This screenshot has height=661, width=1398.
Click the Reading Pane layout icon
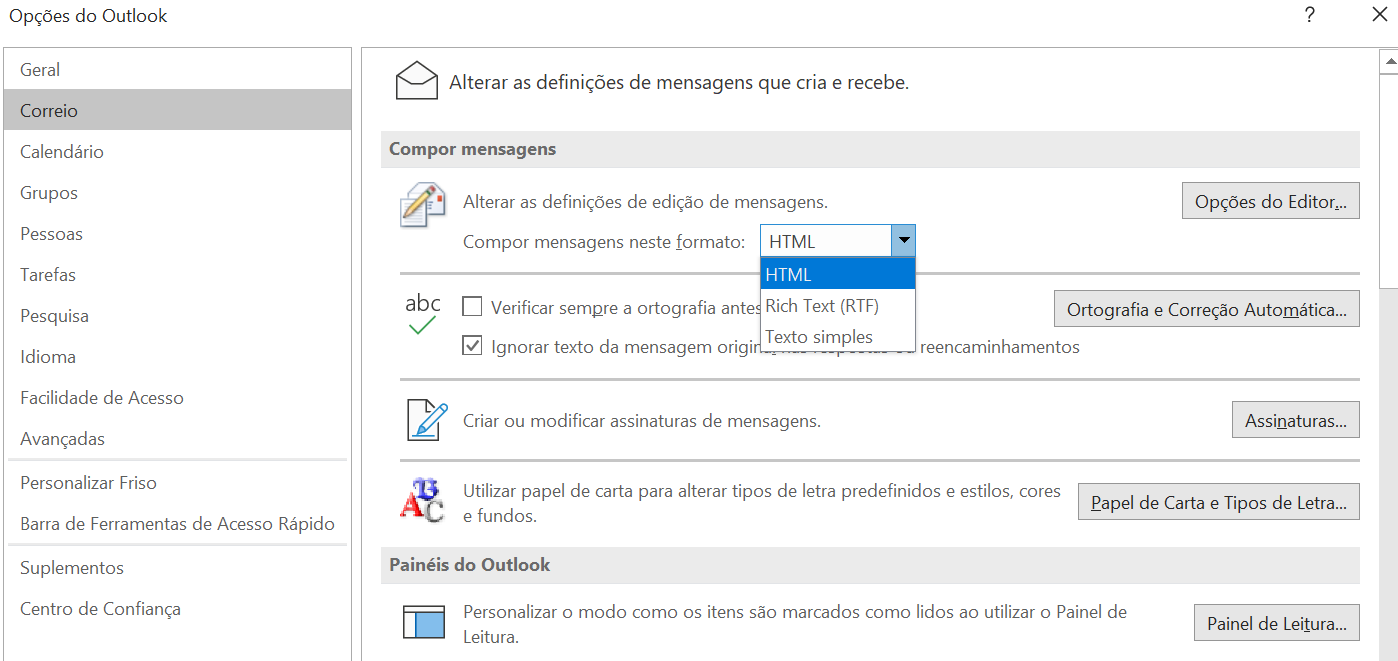[423, 622]
